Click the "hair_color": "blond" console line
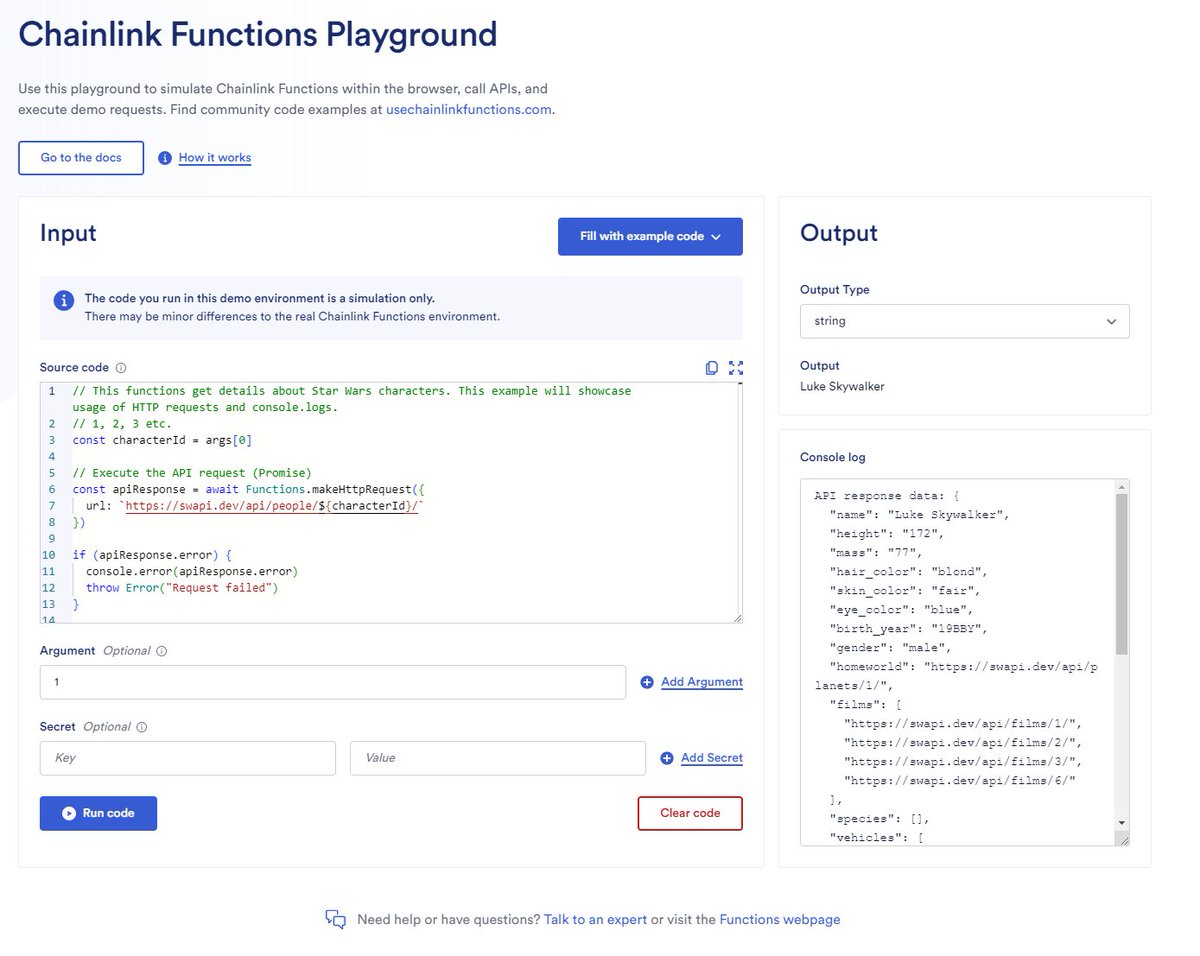Image resolution: width=1200 pixels, height=956 pixels. pos(908,571)
